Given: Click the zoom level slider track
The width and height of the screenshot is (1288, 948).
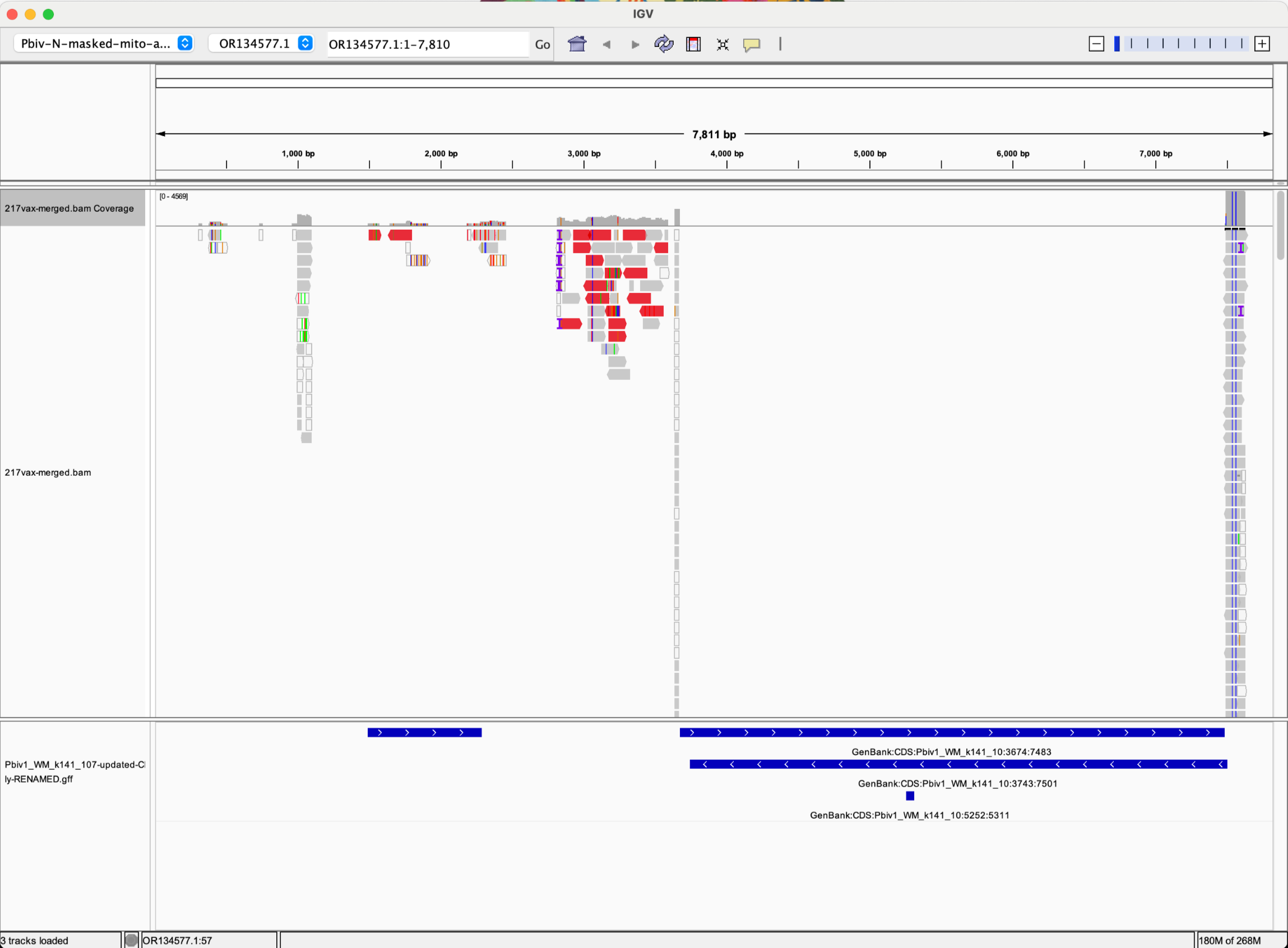Looking at the screenshot, I should click(1186, 44).
